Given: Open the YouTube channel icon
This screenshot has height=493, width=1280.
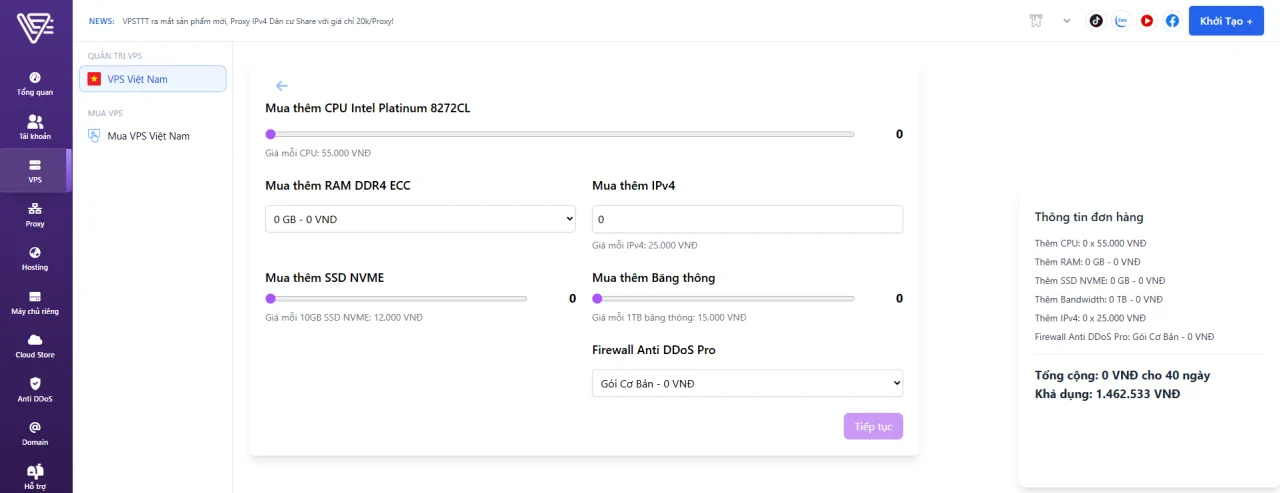Looking at the screenshot, I should 1147,20.
